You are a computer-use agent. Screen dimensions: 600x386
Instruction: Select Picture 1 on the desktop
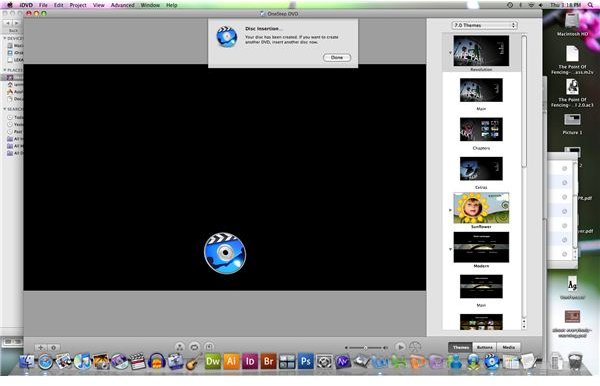click(572, 124)
